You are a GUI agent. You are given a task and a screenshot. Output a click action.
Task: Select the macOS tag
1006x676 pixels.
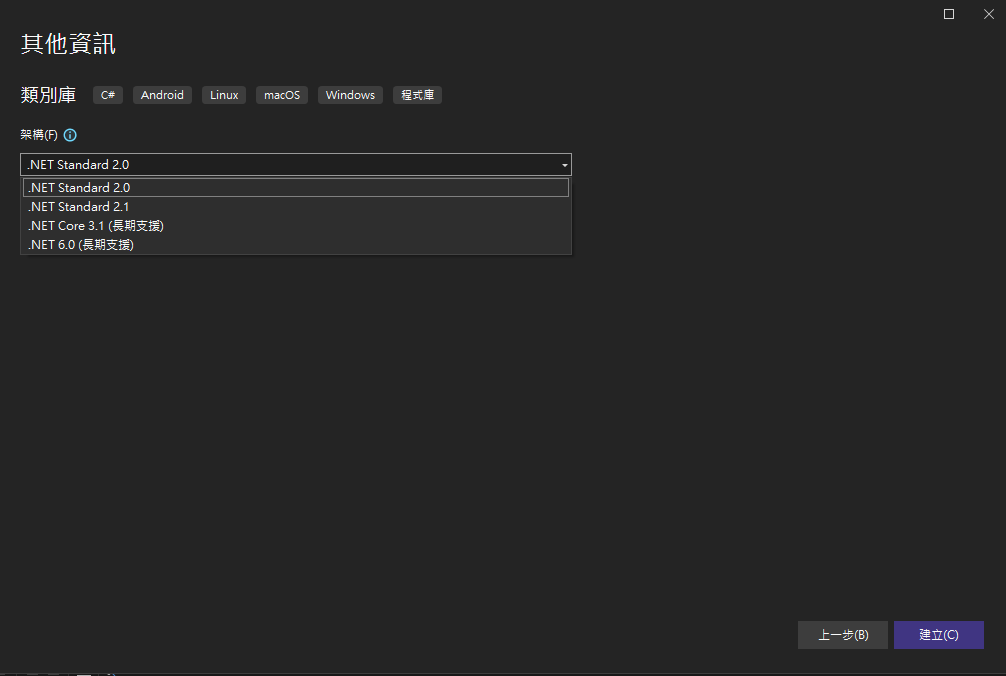pos(281,94)
